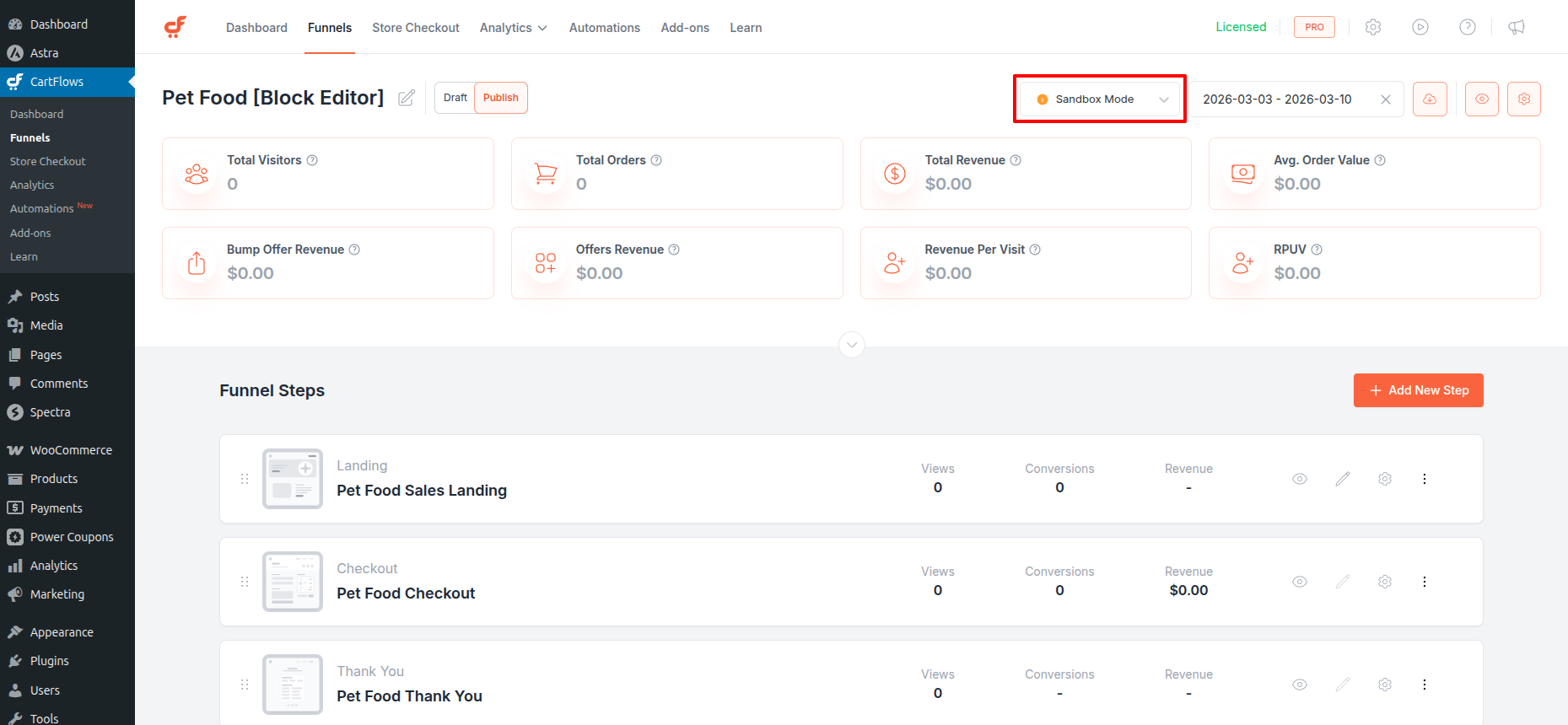Click the CartFlows logo icon
1568x725 pixels.
[175, 27]
